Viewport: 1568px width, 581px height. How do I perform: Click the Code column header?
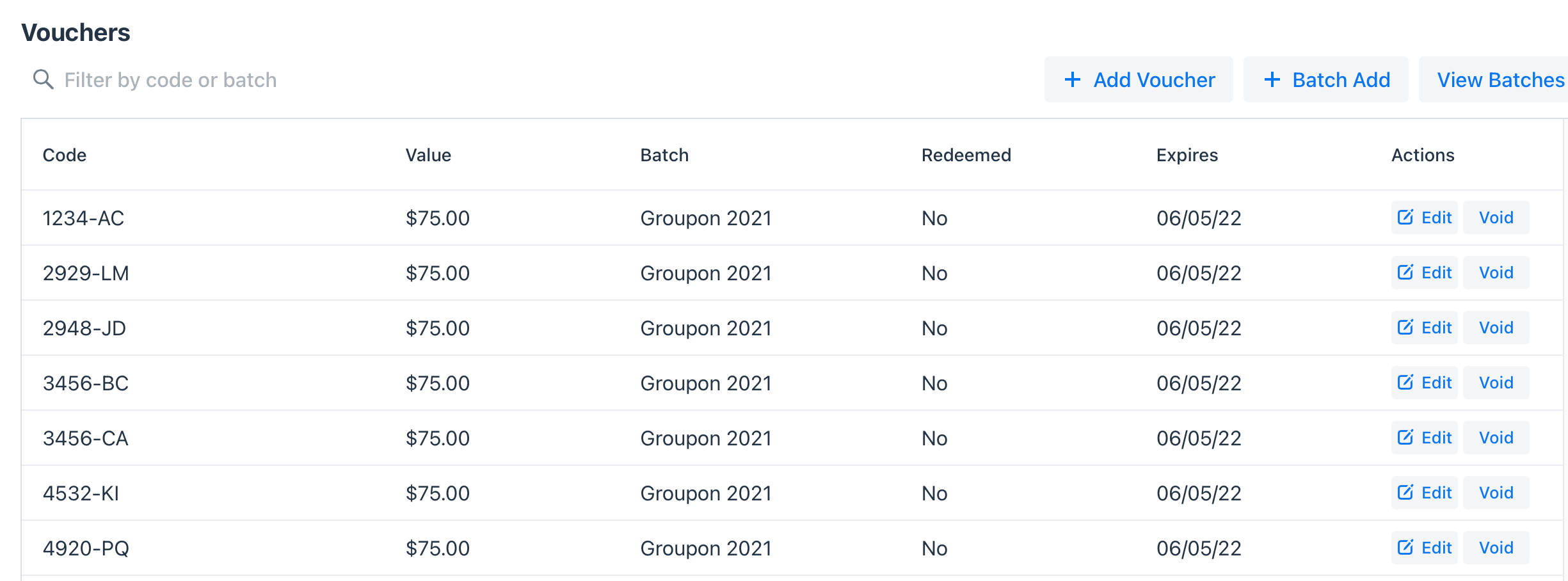pos(65,155)
